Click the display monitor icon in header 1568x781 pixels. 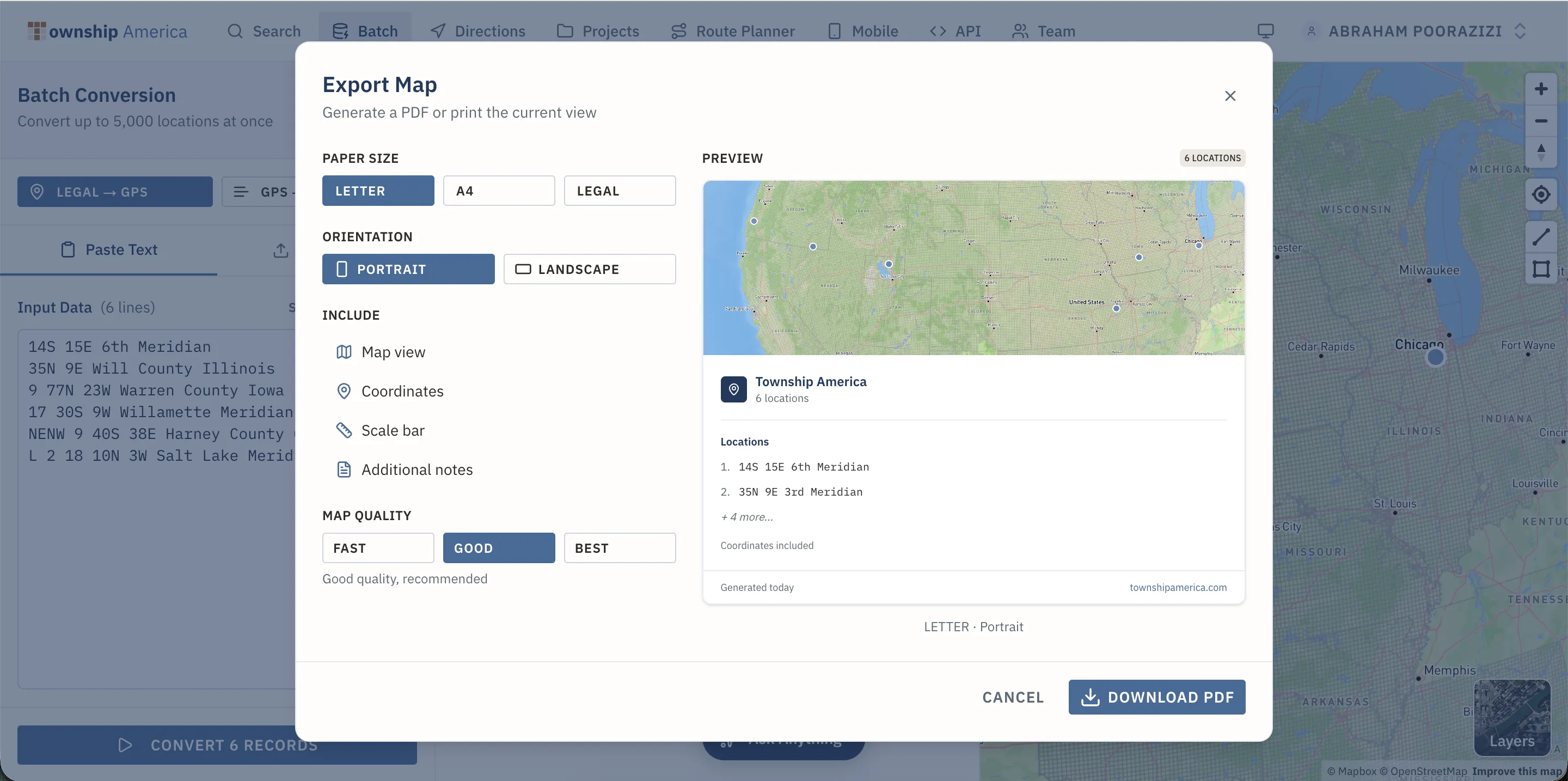(1265, 31)
